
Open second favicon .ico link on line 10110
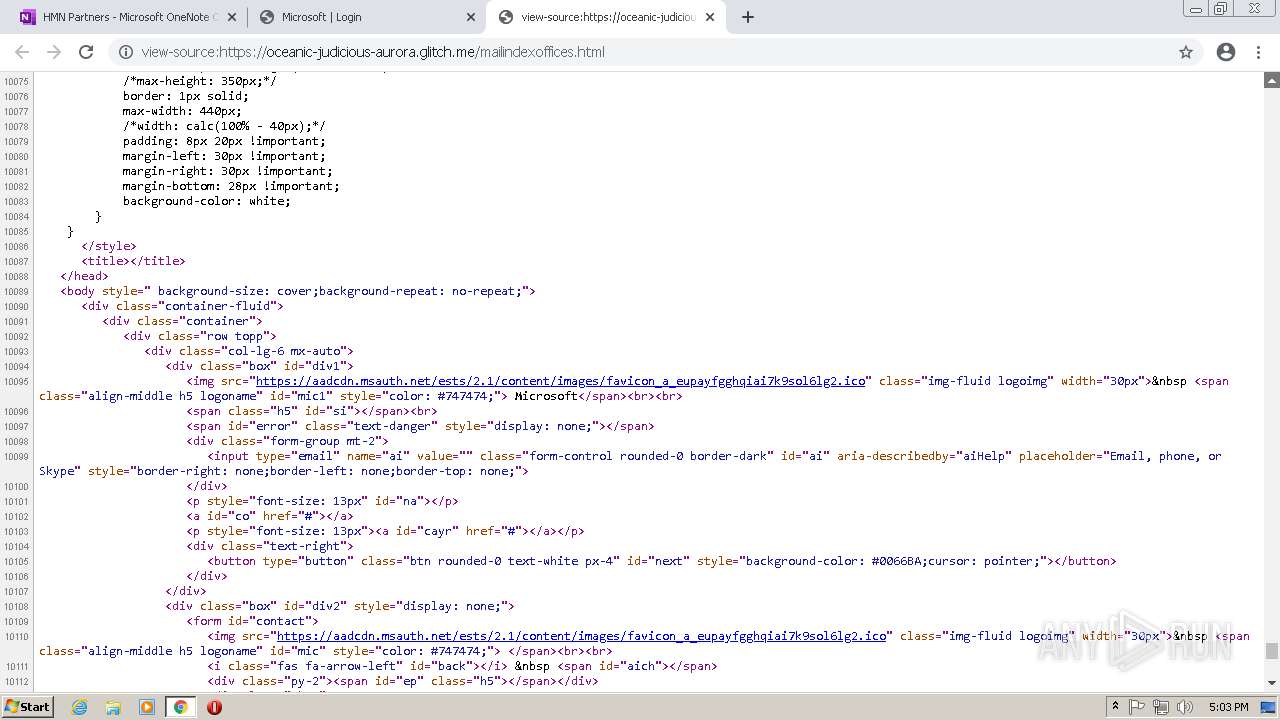[x=582, y=636]
